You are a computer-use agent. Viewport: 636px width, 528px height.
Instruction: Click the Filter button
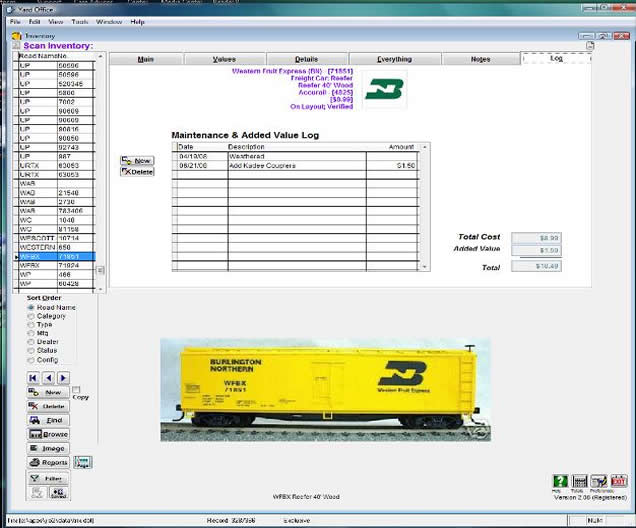[48, 479]
